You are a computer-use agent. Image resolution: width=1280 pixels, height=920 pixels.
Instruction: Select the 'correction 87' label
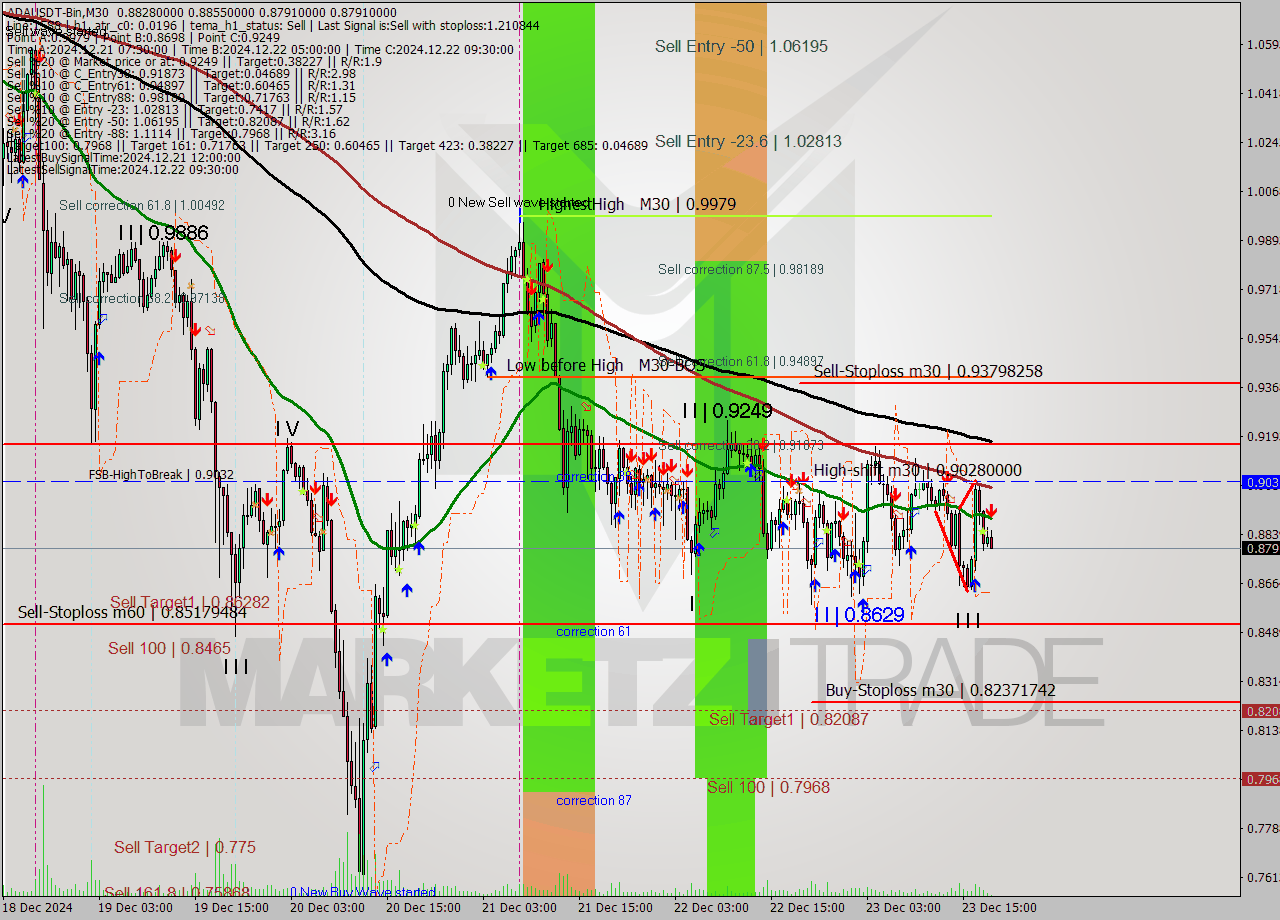click(594, 800)
